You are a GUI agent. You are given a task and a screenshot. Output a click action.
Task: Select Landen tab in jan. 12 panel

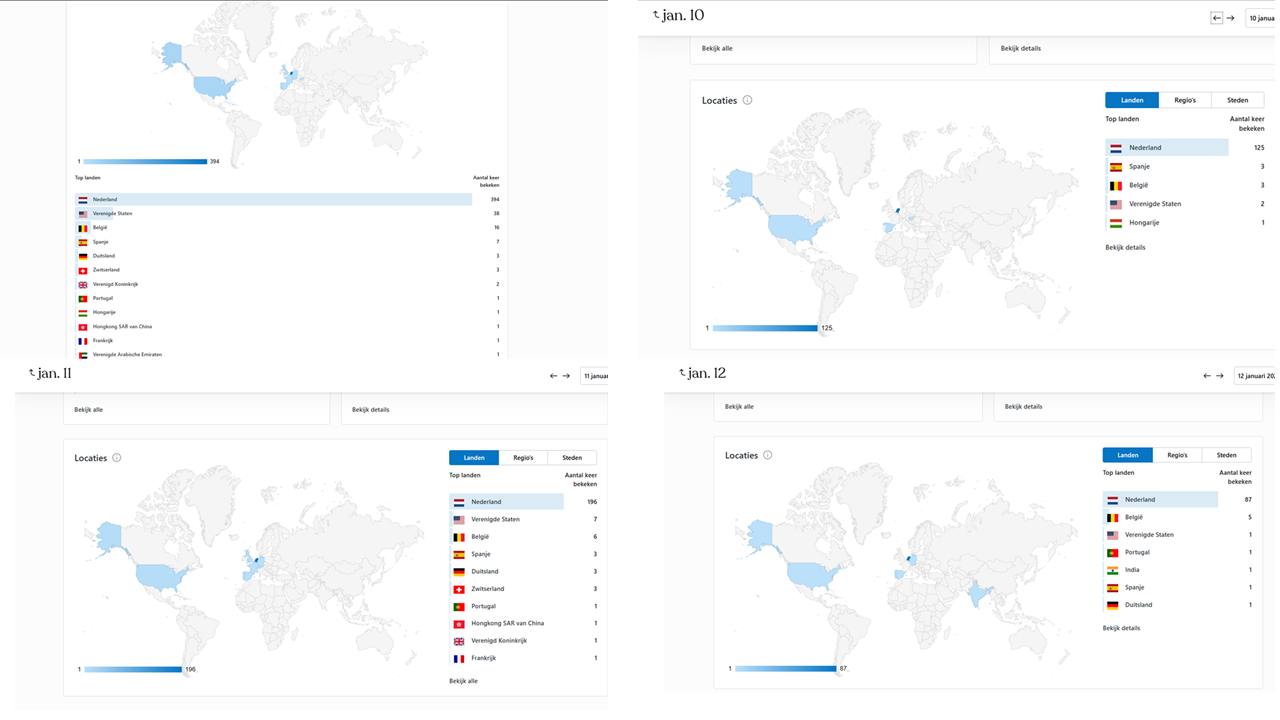(1127, 455)
